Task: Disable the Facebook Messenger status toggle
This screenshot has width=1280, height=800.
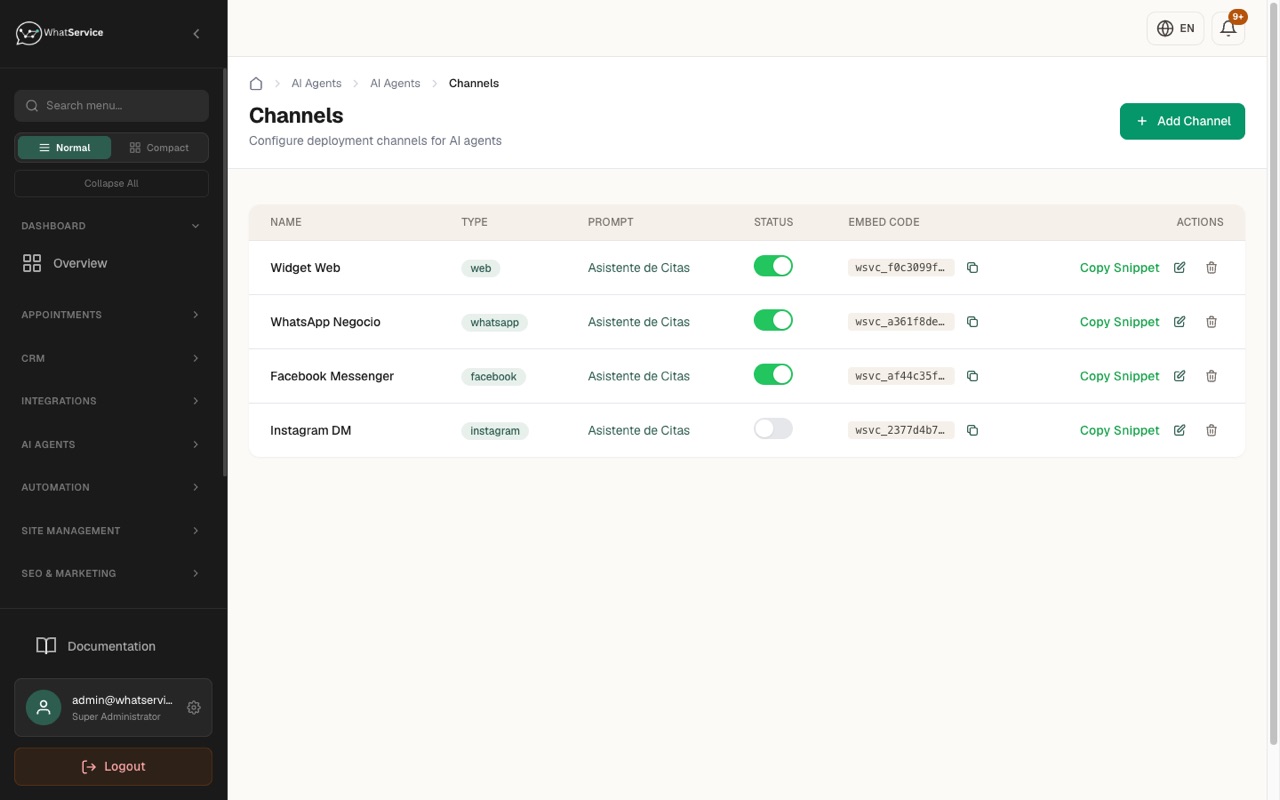Action: [773, 374]
